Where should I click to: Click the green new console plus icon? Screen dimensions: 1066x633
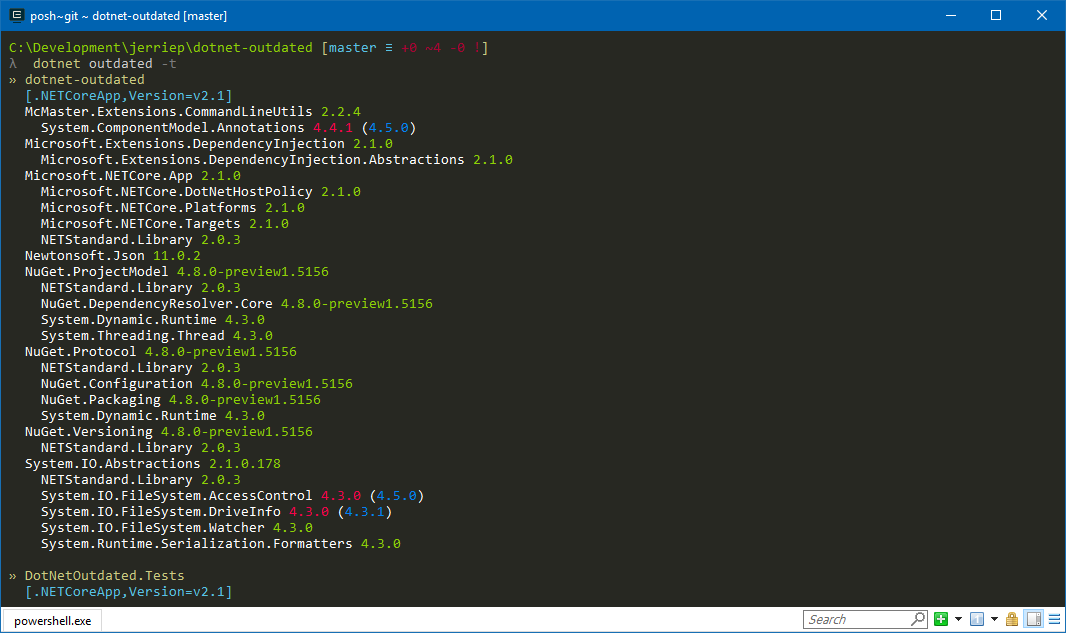click(x=941, y=619)
